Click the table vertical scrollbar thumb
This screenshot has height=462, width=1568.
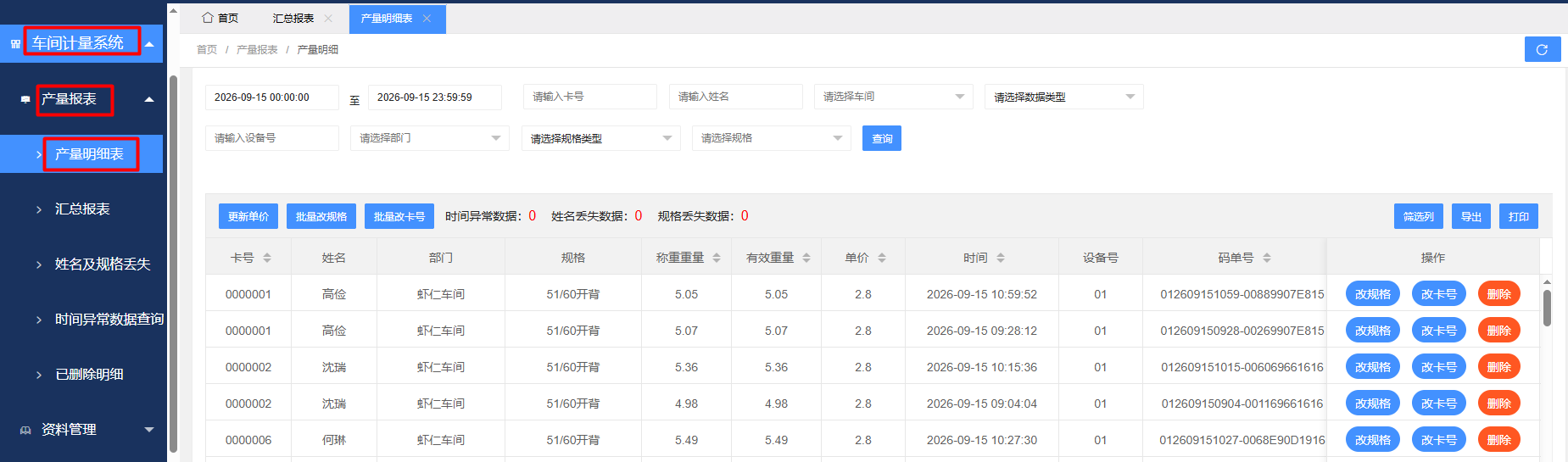tap(1547, 309)
